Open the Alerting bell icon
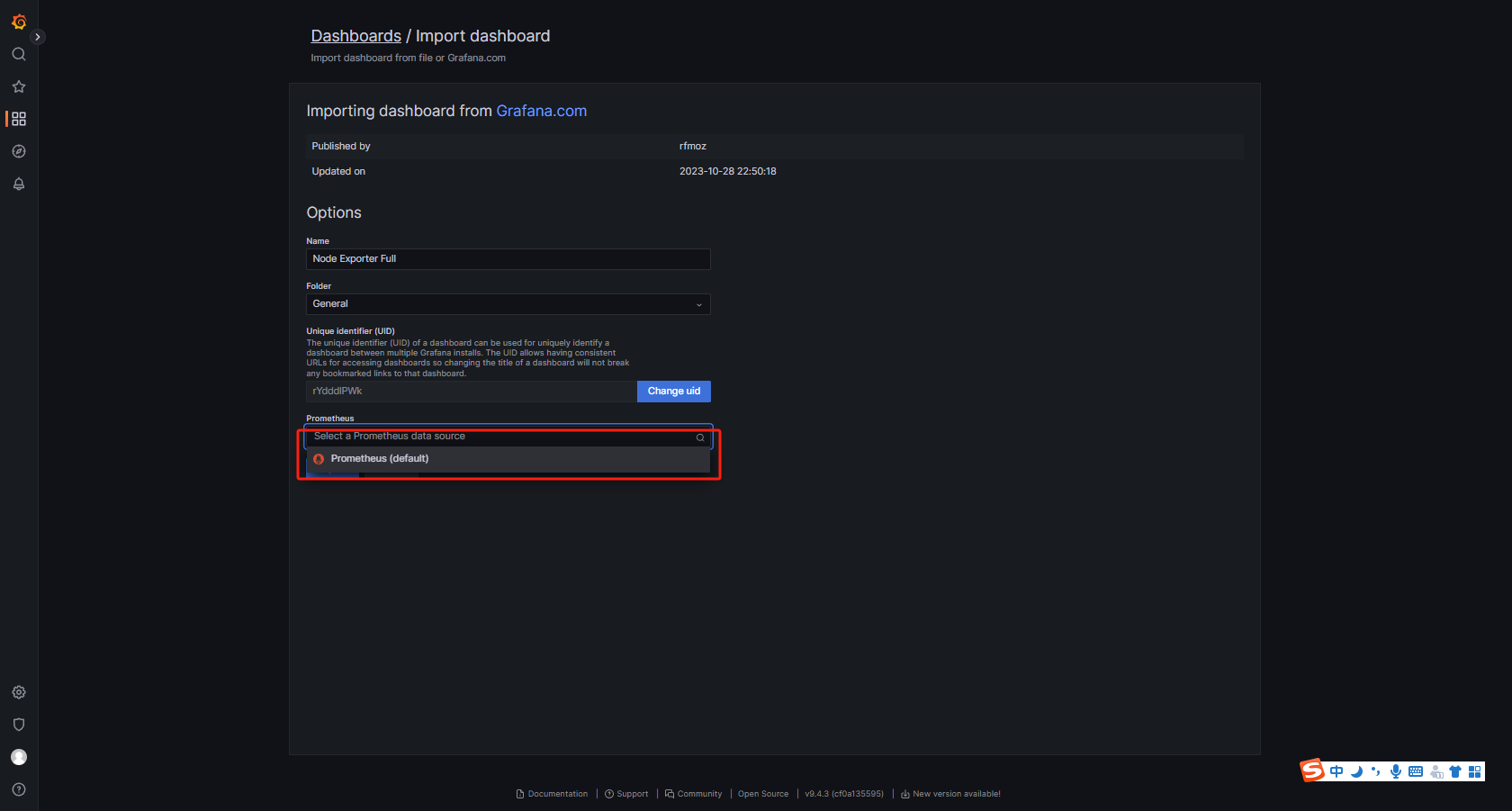Image resolution: width=1512 pixels, height=811 pixels. tap(19, 184)
